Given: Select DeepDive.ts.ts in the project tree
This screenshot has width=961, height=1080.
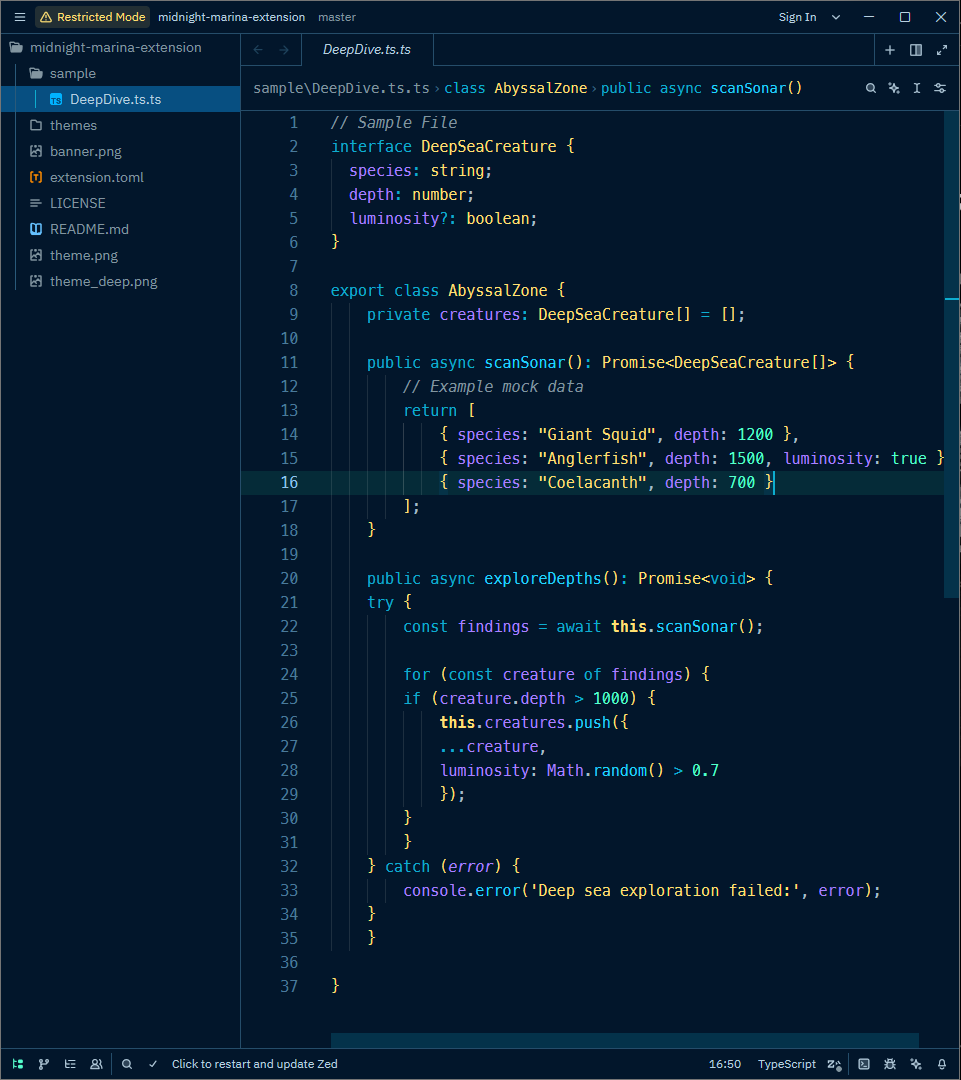Looking at the screenshot, I should click(120, 99).
